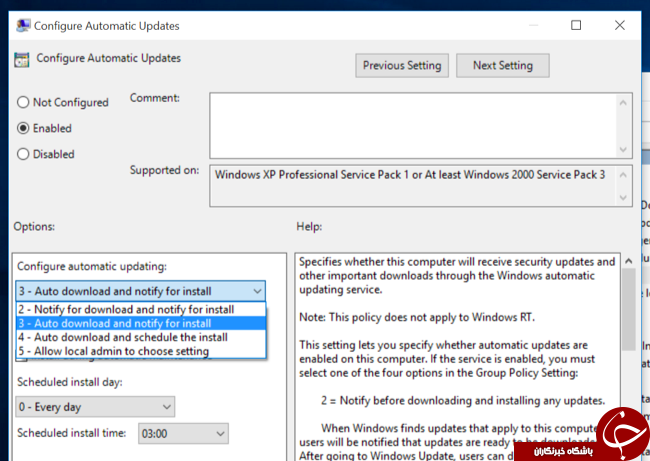
Task: Click the Help pane scroll up arrow
Action: 629,261
